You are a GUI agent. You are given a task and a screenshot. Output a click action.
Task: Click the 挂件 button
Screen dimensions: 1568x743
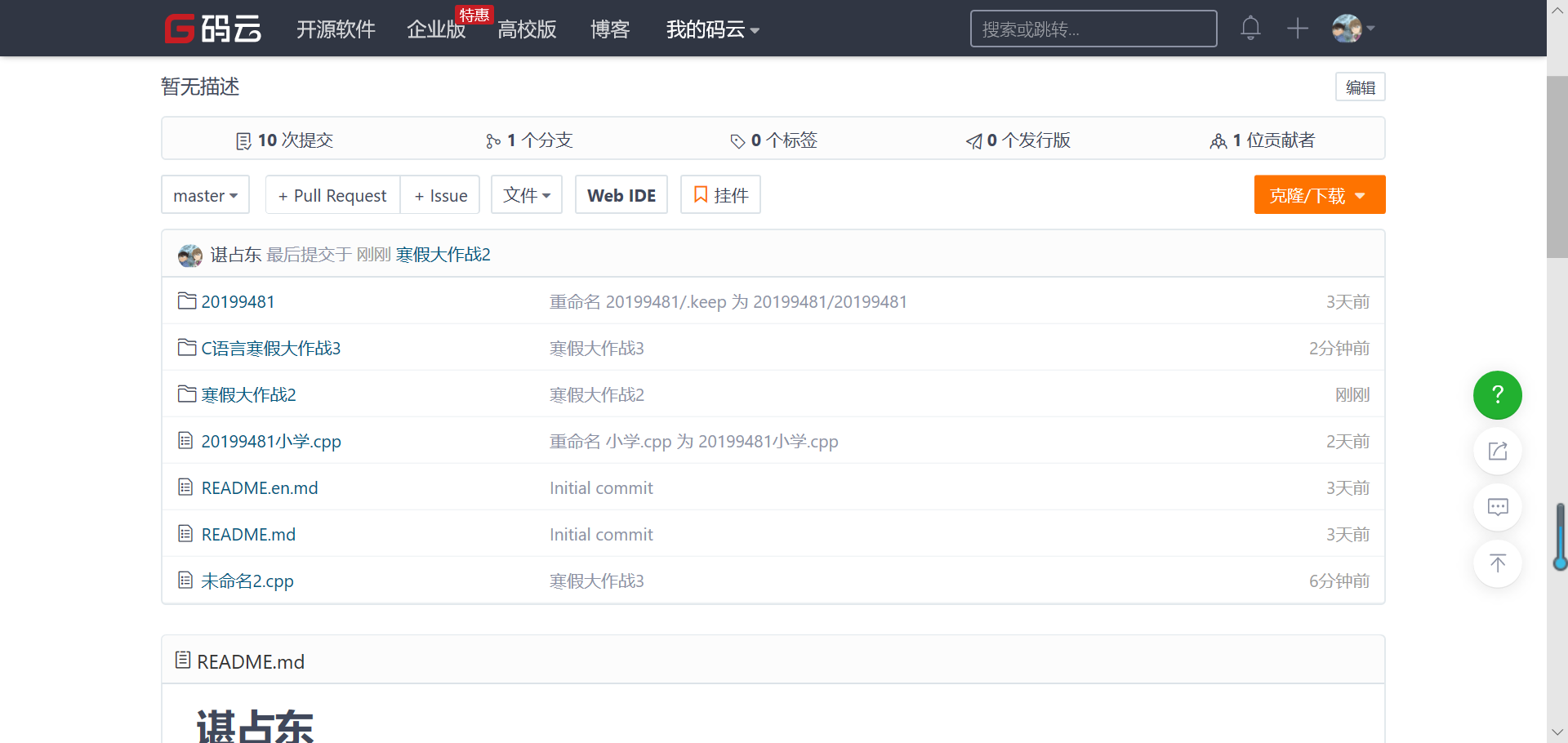720,195
